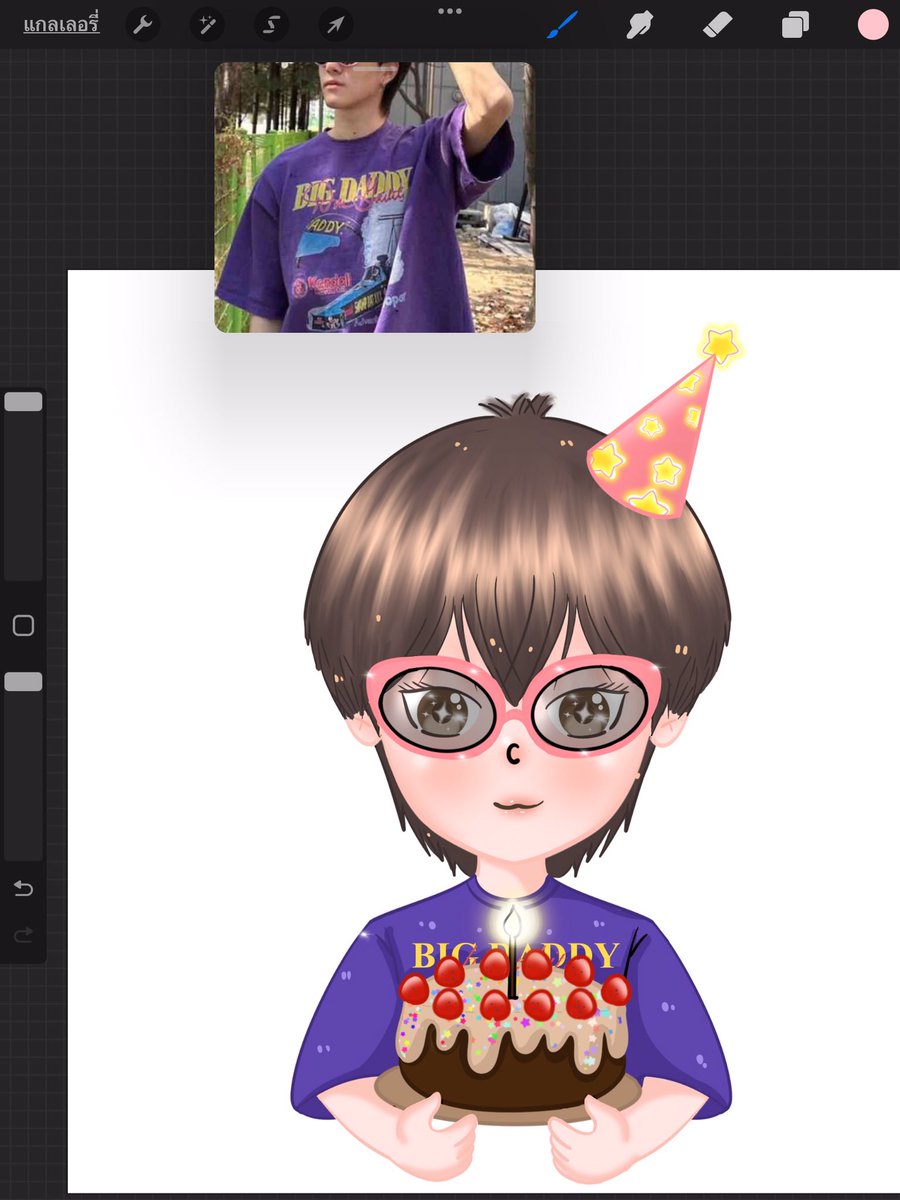This screenshot has height=1200, width=900.
Task: Select the Eraser tool
Action: point(718,25)
